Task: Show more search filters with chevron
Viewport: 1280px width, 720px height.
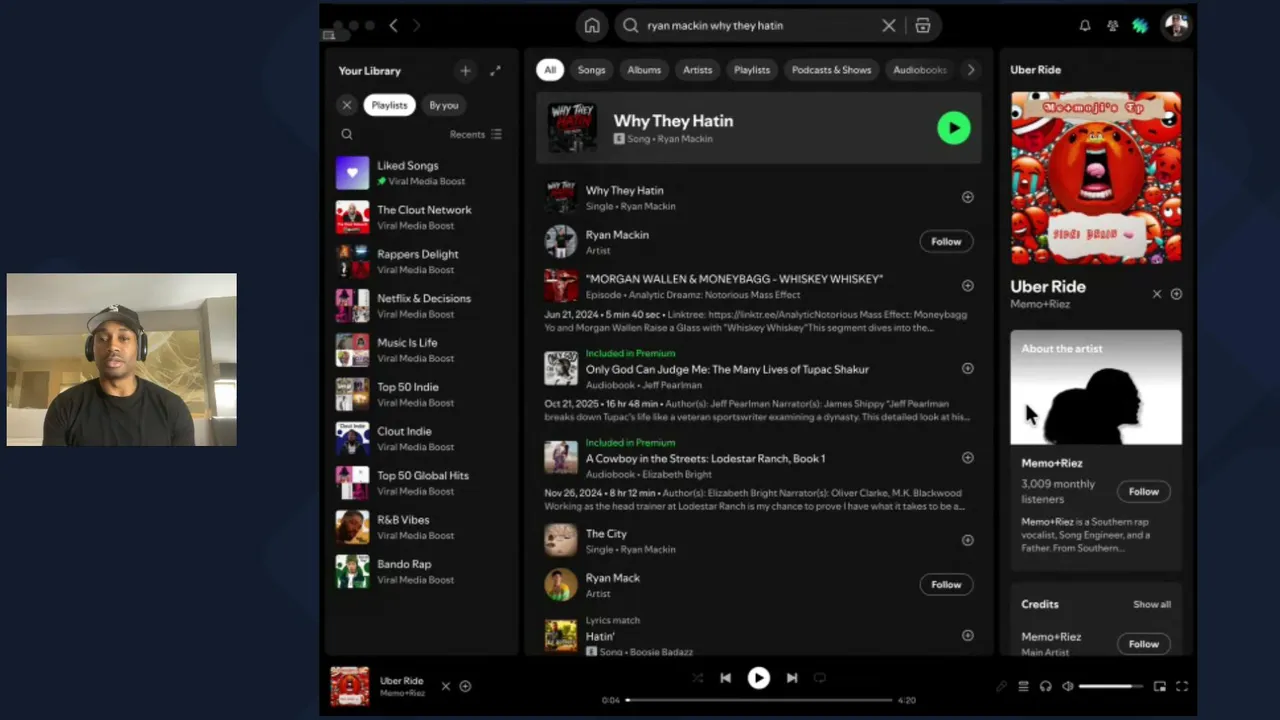Action: coord(970,70)
